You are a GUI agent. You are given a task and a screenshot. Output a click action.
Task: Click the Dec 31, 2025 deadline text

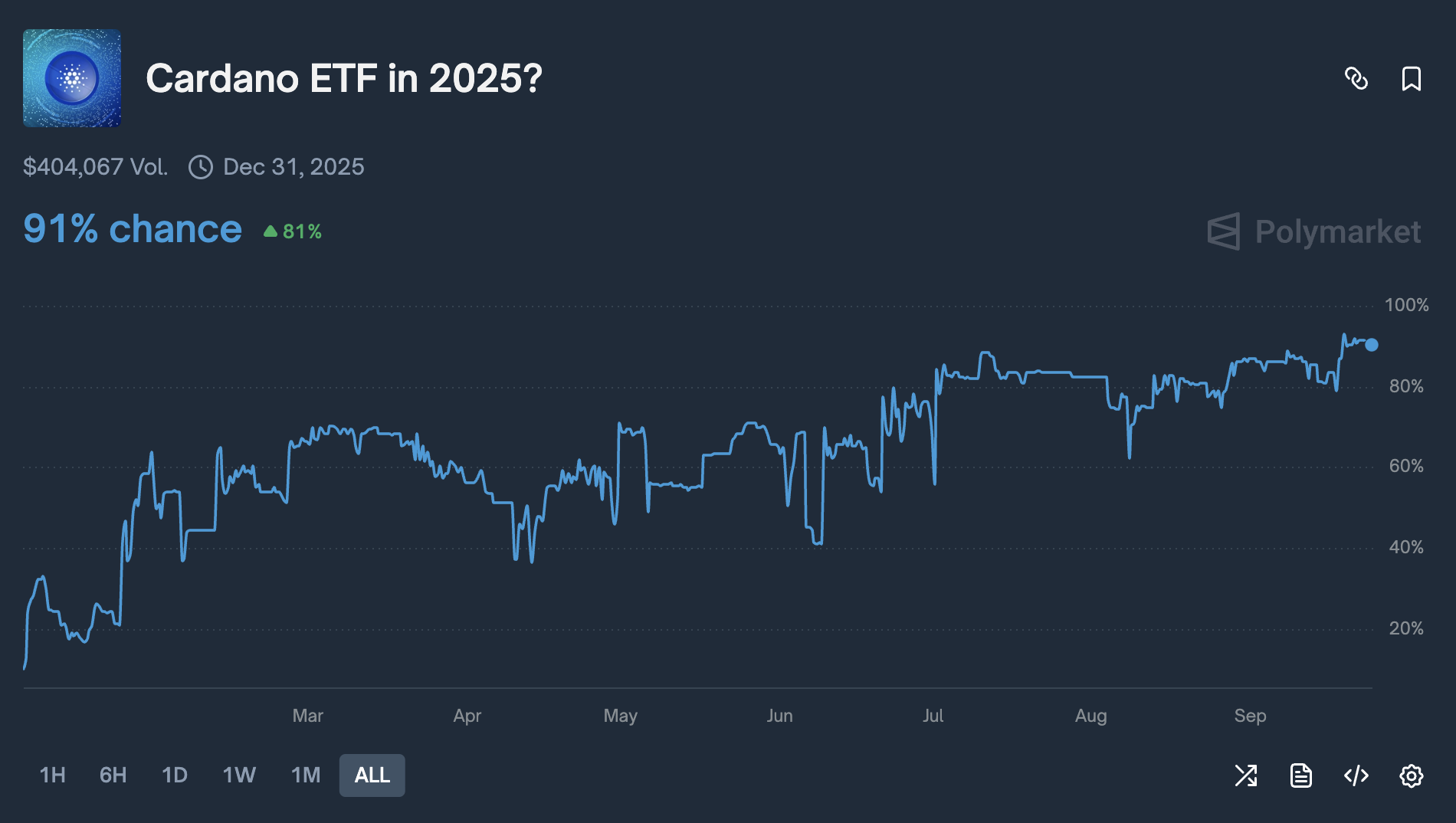[x=293, y=167]
